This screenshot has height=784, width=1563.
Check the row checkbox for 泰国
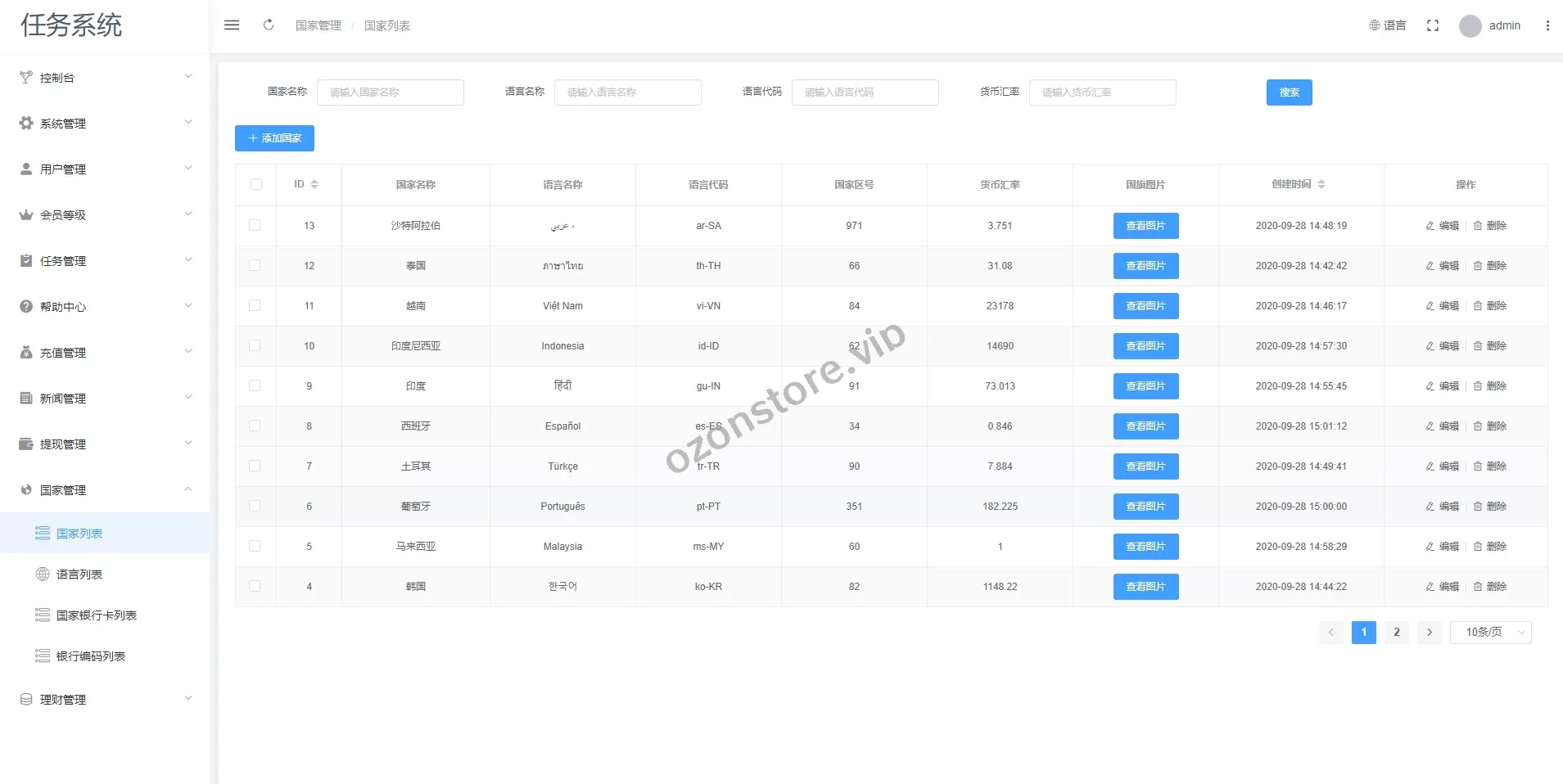click(255, 266)
